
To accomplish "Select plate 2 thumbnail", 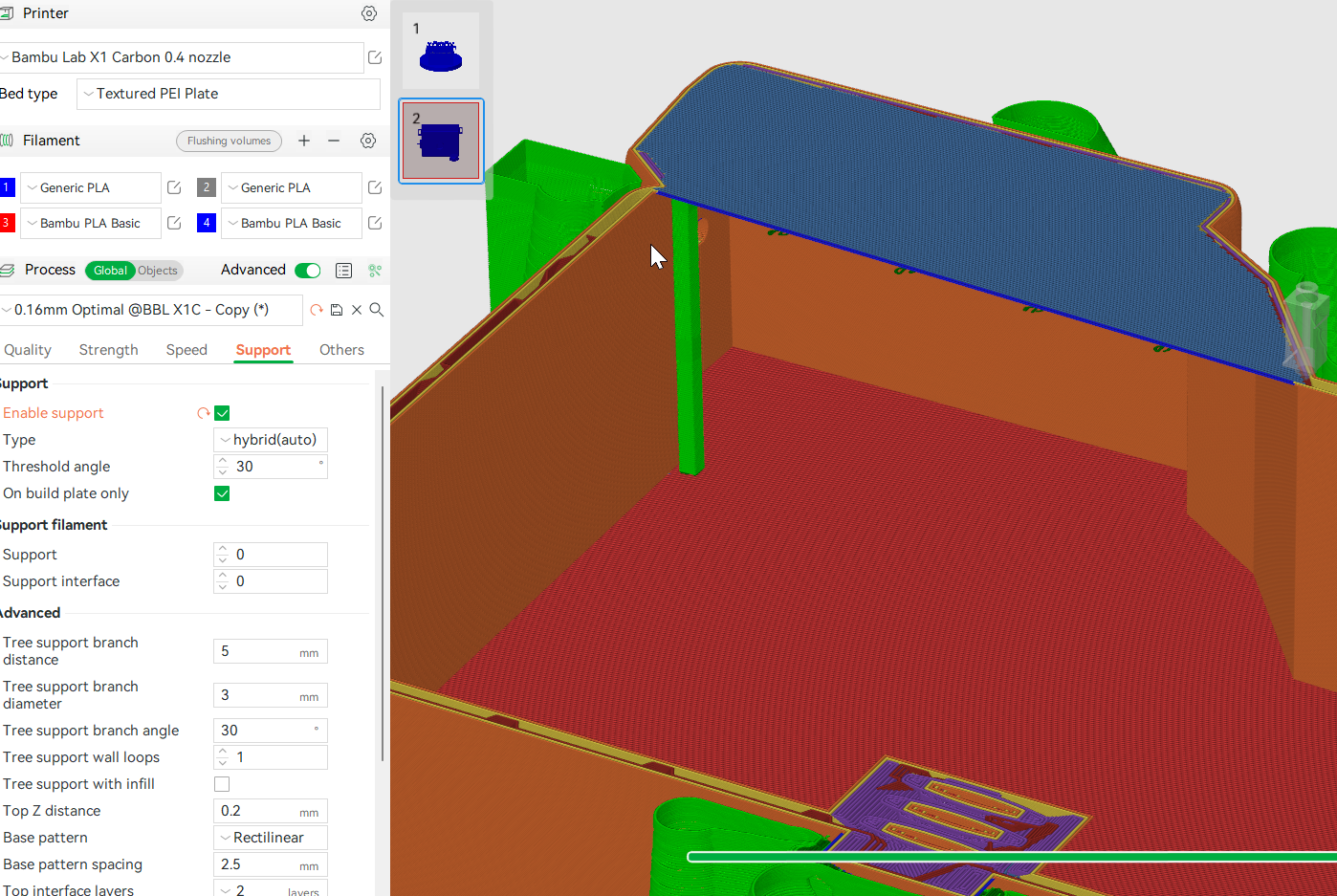I will pyautogui.click(x=441, y=142).
